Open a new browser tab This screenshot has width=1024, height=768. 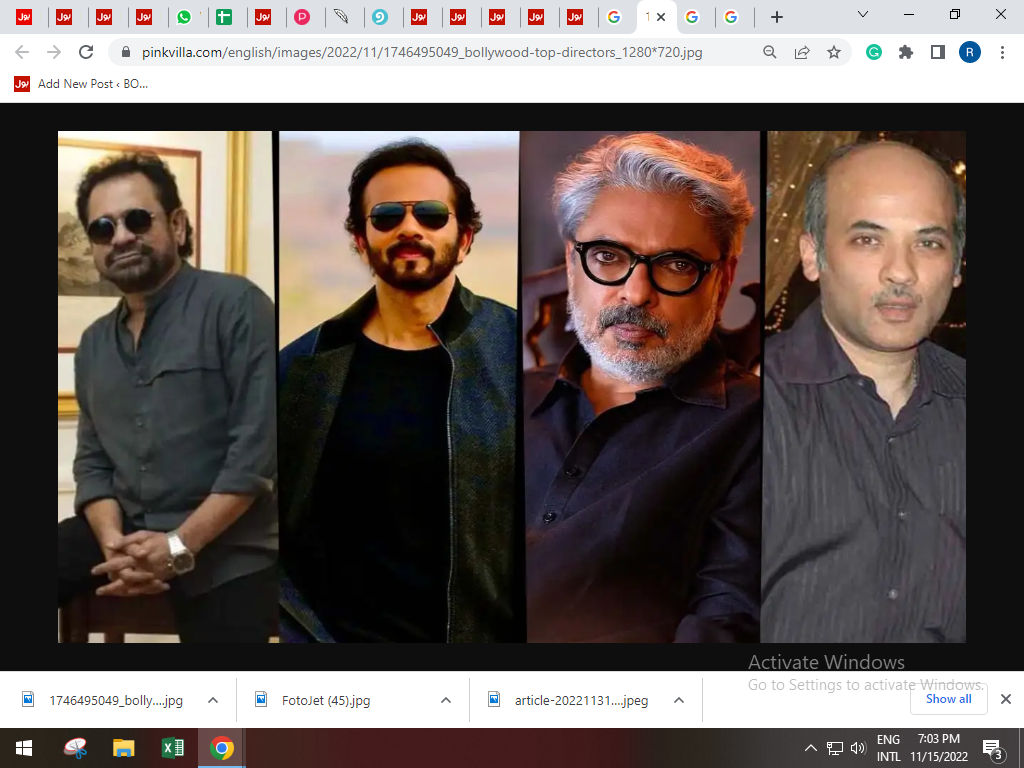pyautogui.click(x=777, y=17)
